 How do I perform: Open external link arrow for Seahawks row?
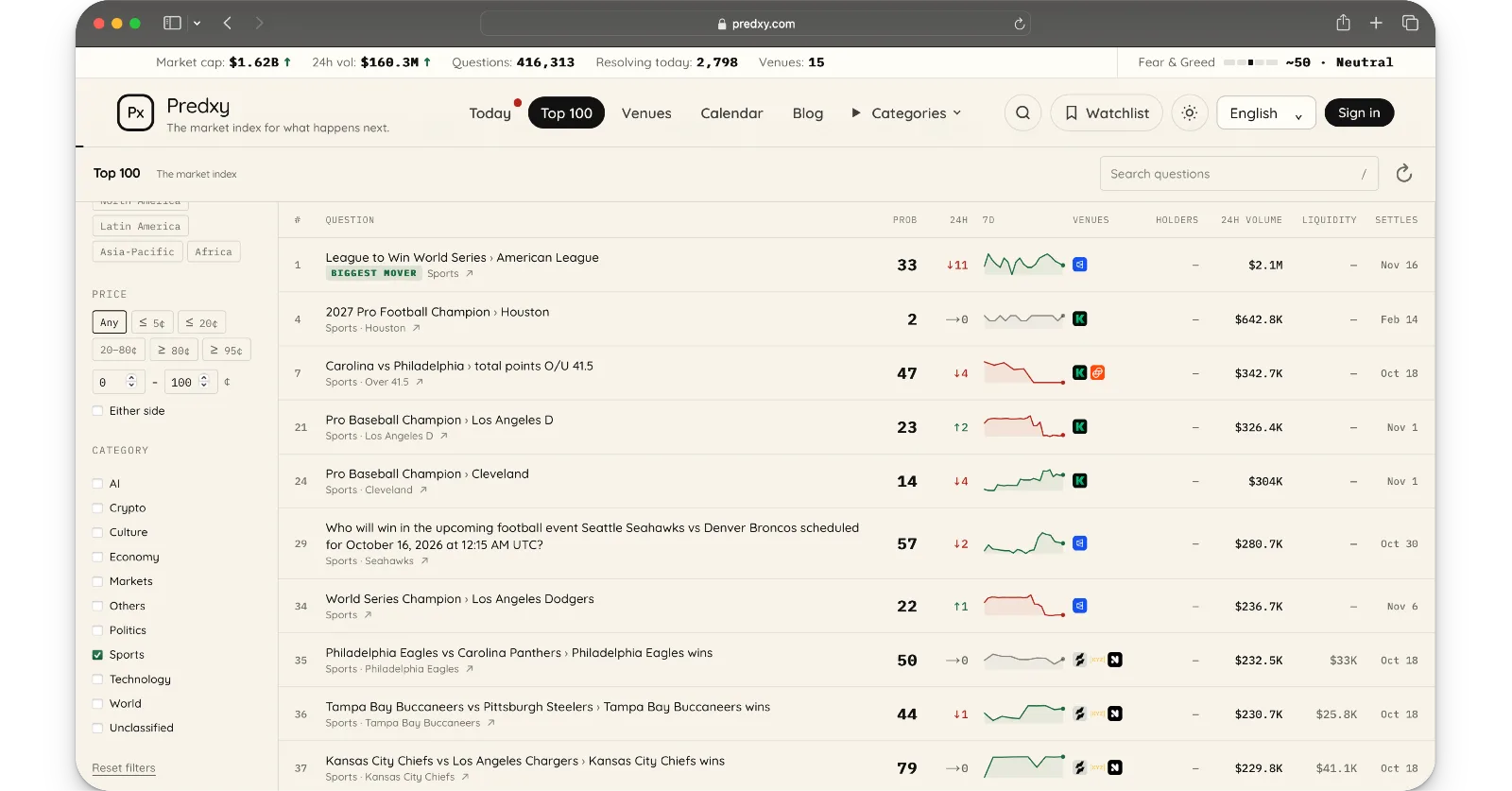pos(424,560)
